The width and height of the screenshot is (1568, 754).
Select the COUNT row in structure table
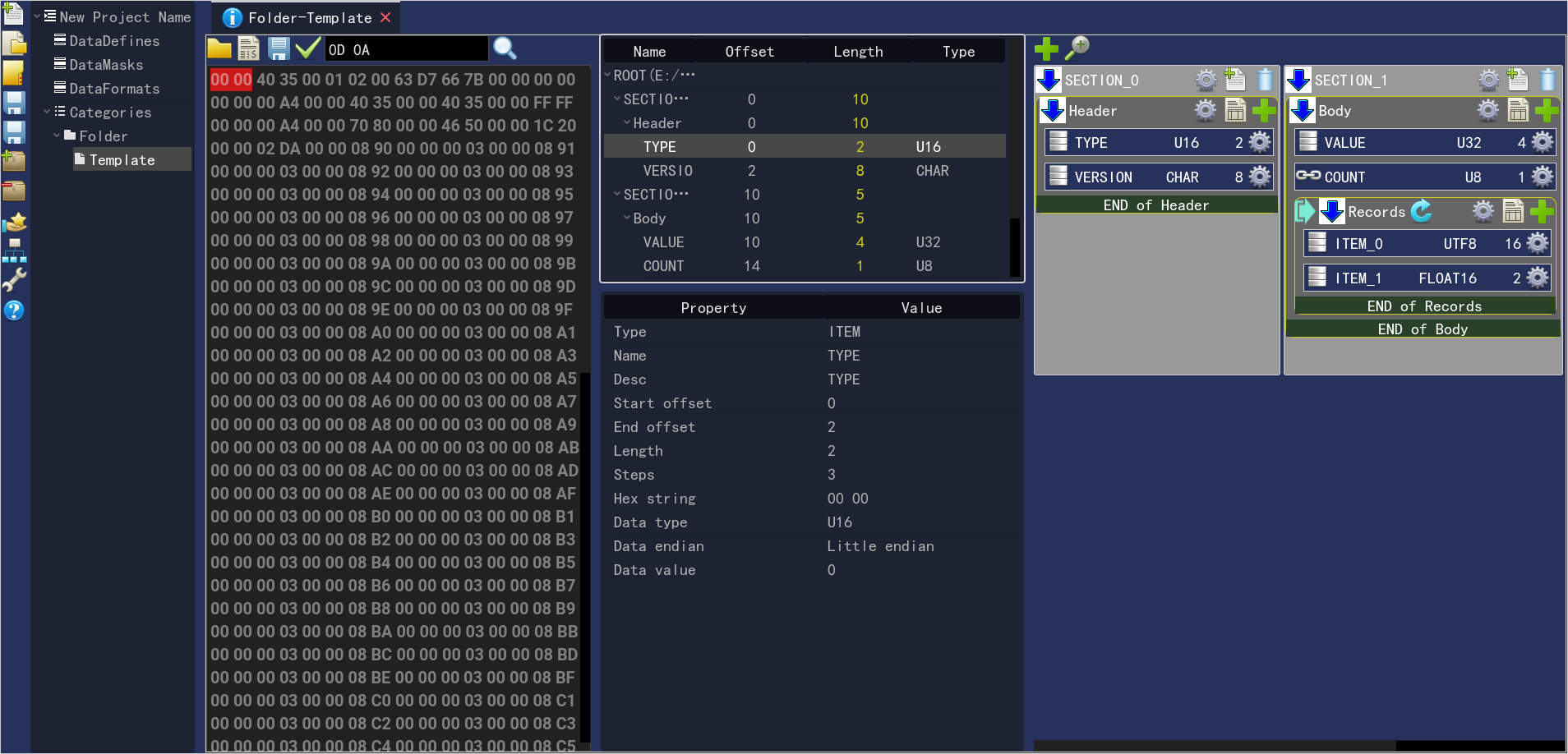[805, 265]
